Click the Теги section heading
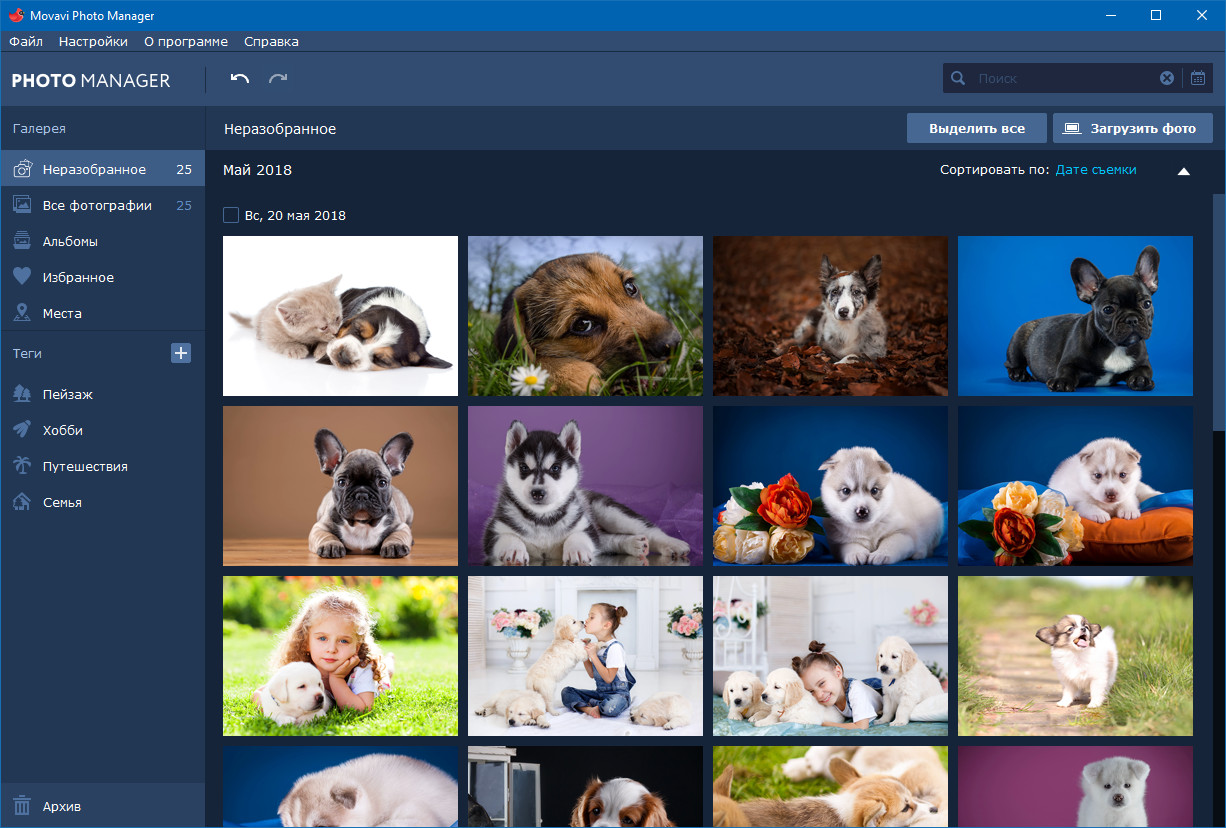Image resolution: width=1226 pixels, height=828 pixels. click(x=27, y=353)
